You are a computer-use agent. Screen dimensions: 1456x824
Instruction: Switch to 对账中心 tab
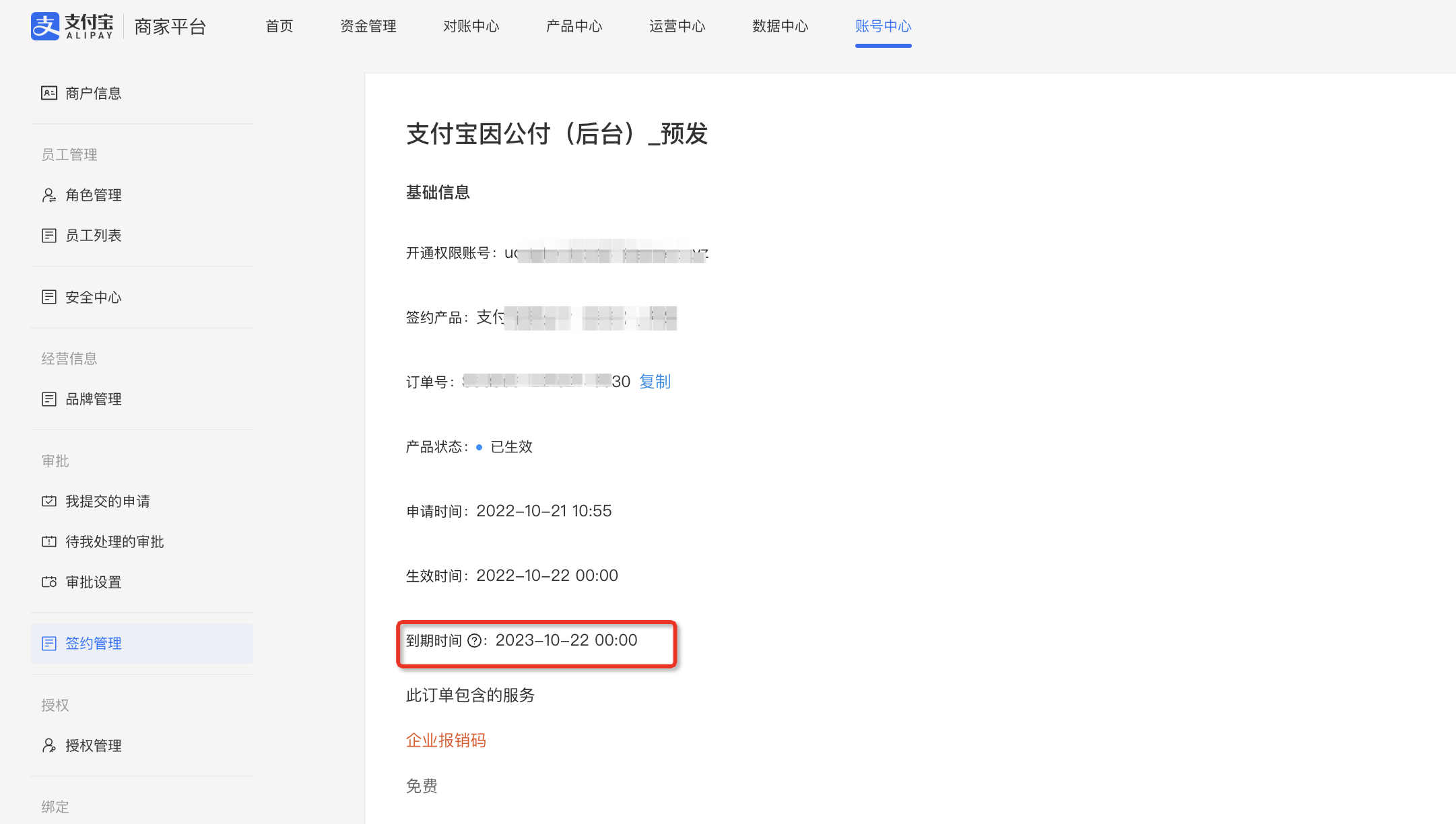point(471,26)
